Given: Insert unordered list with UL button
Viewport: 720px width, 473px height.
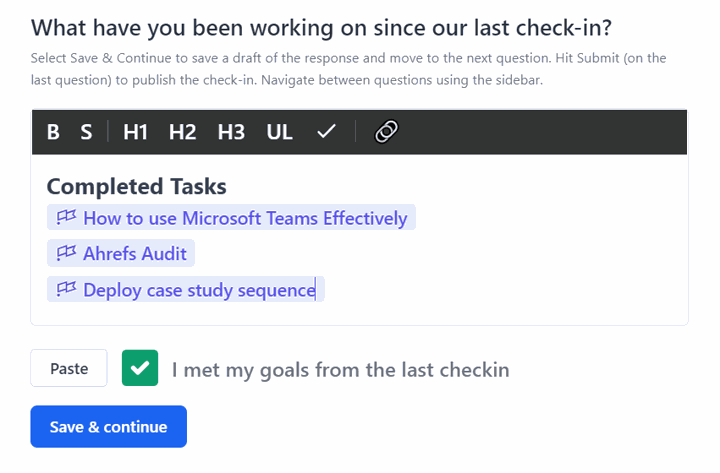Looking at the screenshot, I should coord(280,132).
